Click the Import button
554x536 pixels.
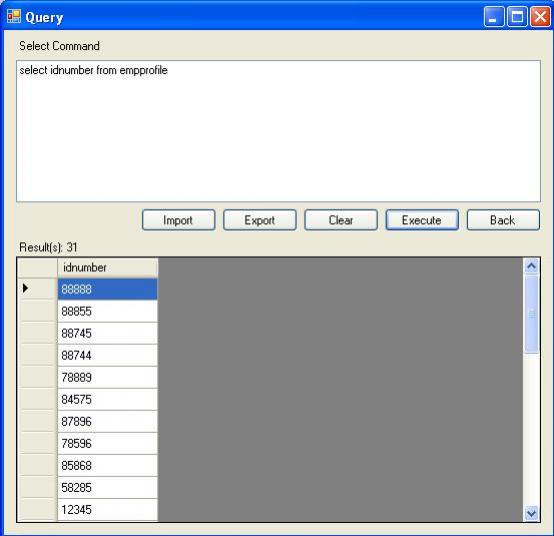tap(178, 220)
